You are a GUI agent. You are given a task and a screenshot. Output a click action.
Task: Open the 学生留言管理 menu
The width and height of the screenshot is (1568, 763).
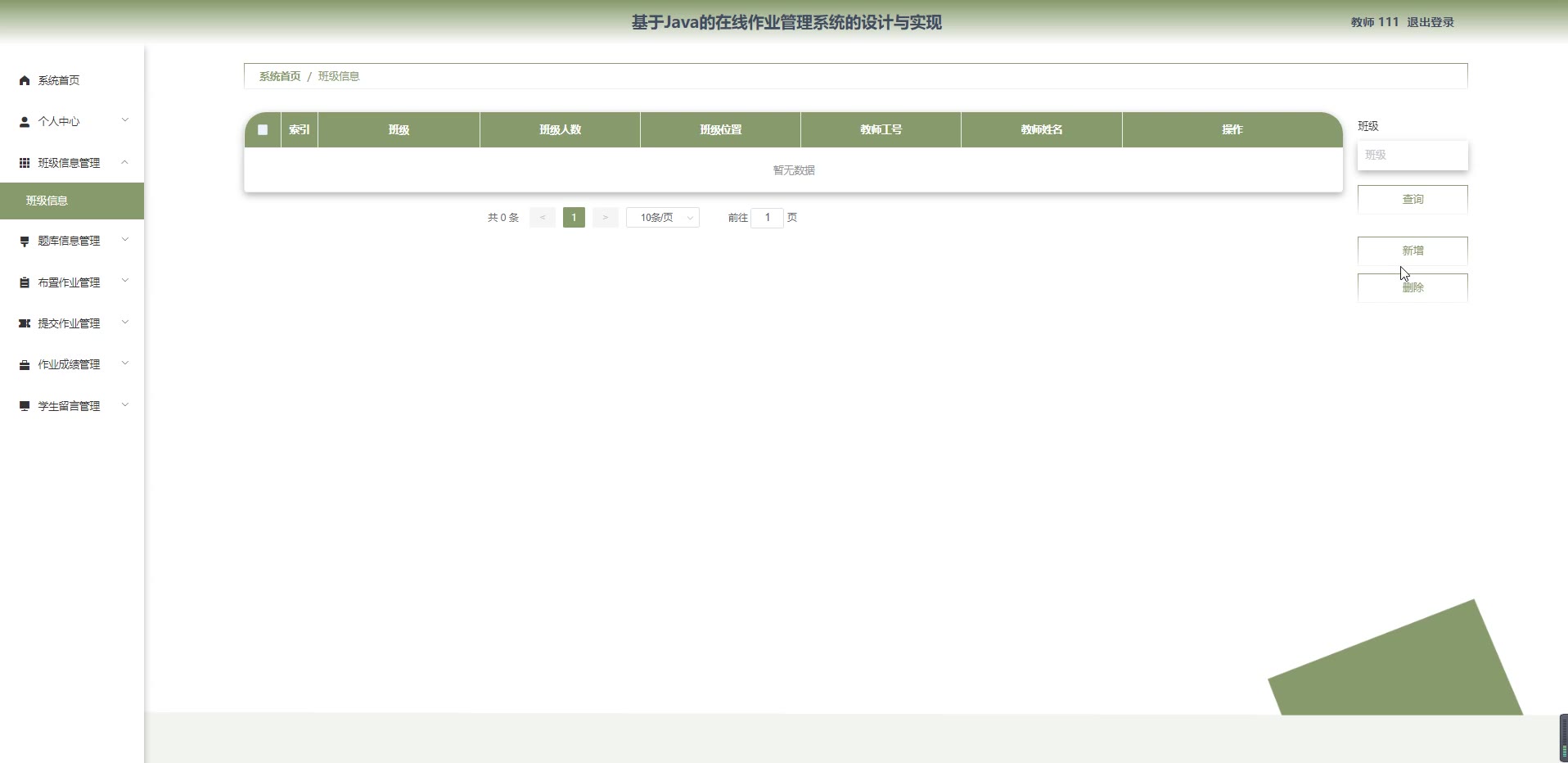(x=72, y=406)
